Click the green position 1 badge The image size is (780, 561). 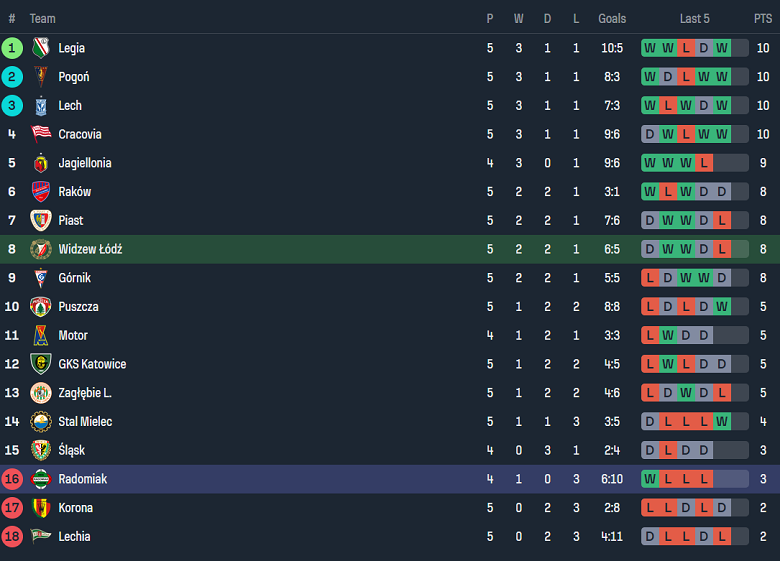click(x=12, y=48)
